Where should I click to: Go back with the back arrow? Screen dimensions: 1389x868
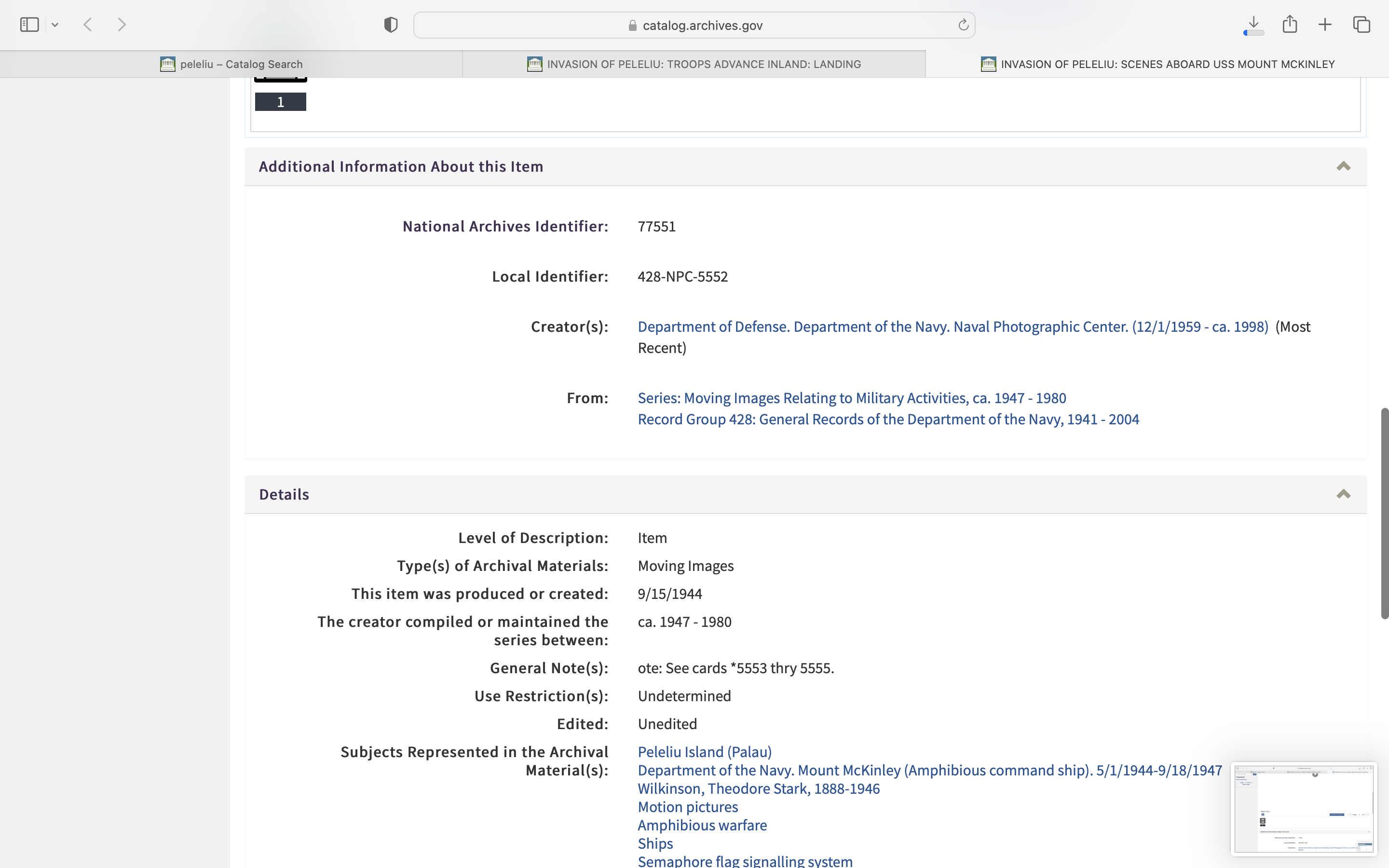(x=88, y=25)
